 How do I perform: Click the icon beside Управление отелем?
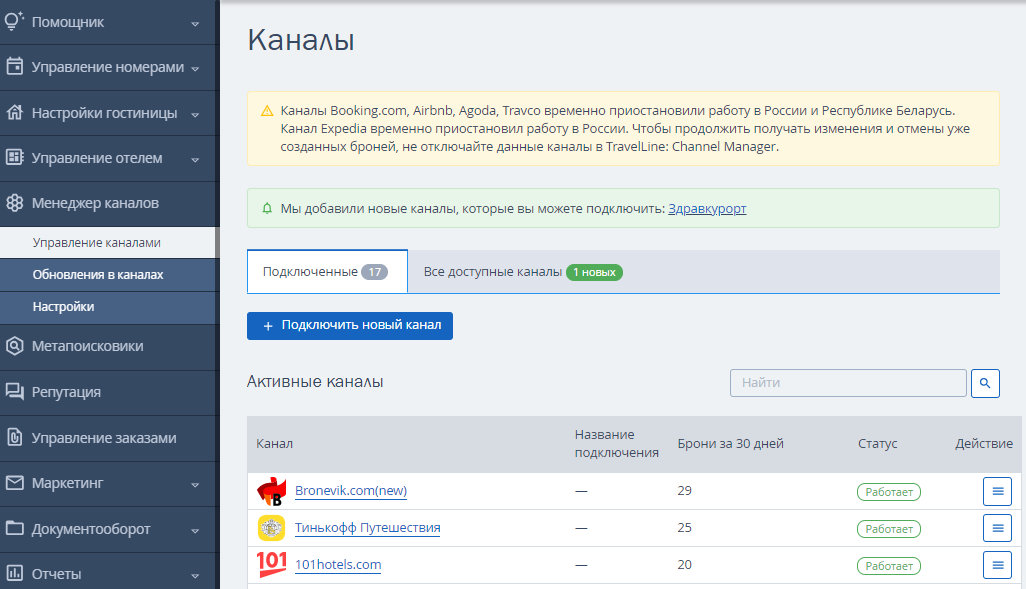point(14,158)
